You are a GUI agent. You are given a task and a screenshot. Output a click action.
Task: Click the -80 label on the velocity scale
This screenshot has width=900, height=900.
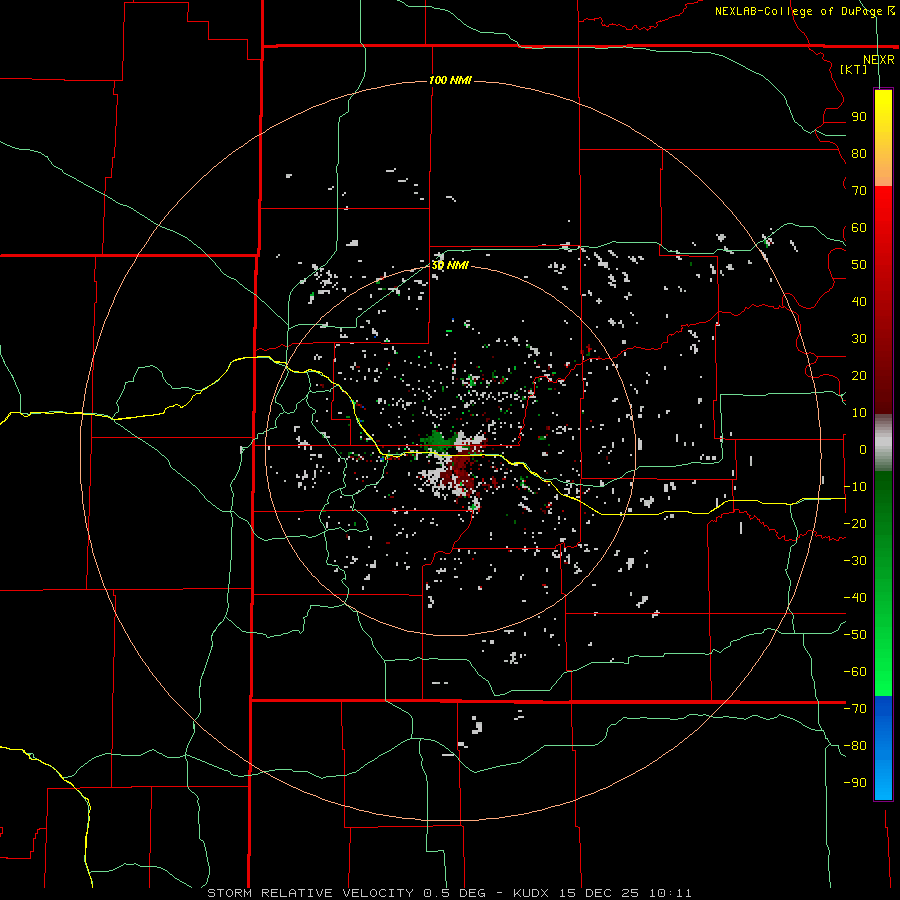point(855,746)
